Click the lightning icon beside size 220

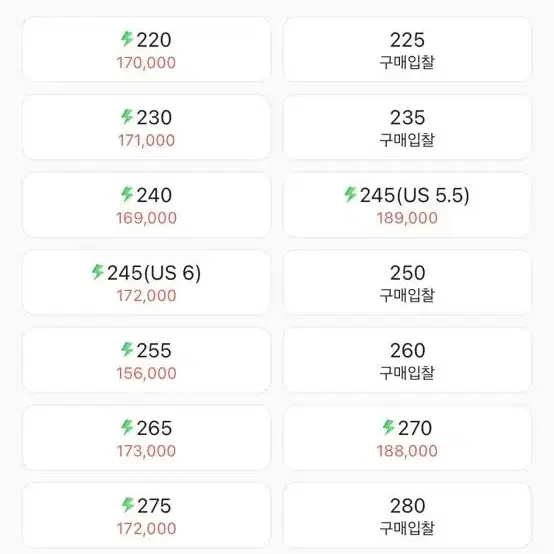126,39
